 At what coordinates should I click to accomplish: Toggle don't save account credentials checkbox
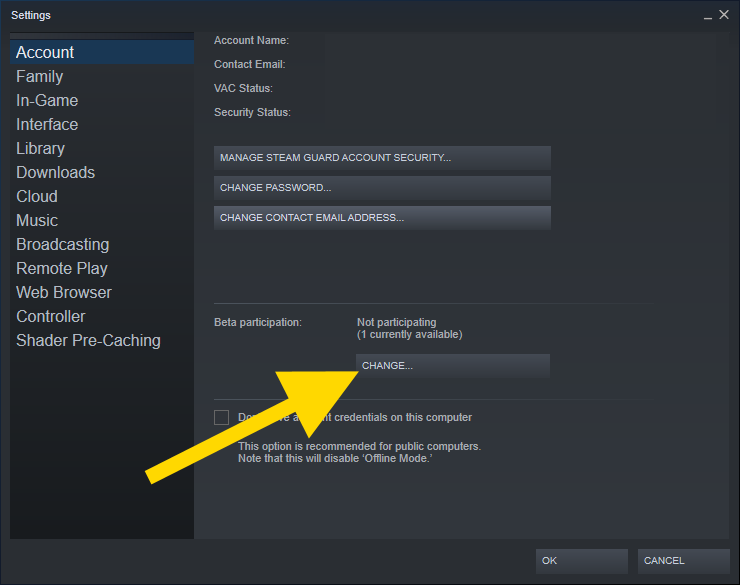click(221, 418)
